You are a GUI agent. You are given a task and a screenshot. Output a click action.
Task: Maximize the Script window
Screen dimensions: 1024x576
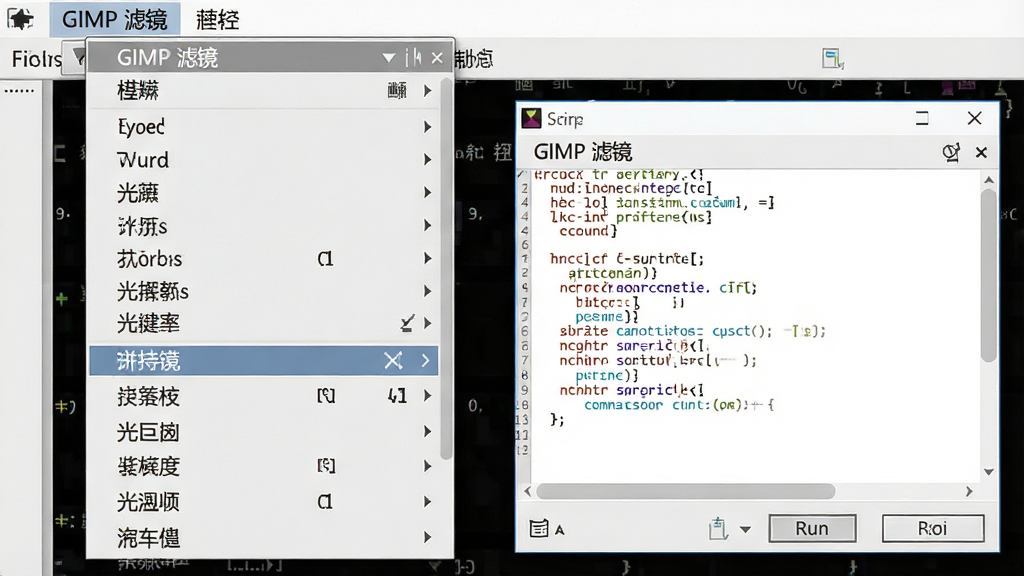922,118
